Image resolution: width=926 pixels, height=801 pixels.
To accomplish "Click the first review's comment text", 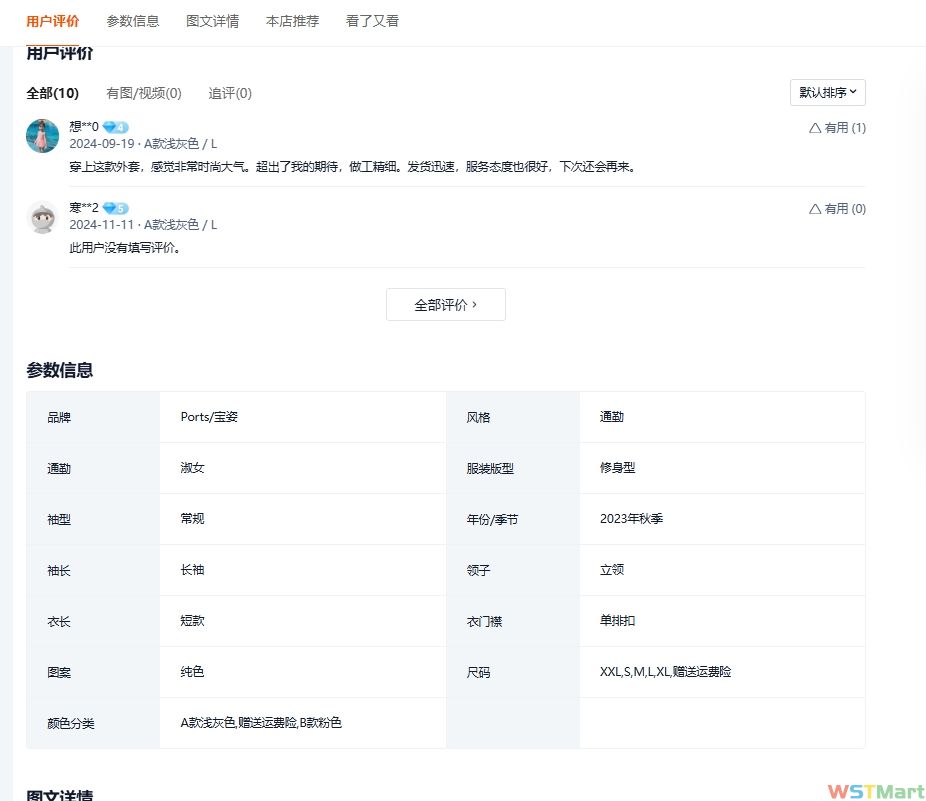I will coord(352,166).
